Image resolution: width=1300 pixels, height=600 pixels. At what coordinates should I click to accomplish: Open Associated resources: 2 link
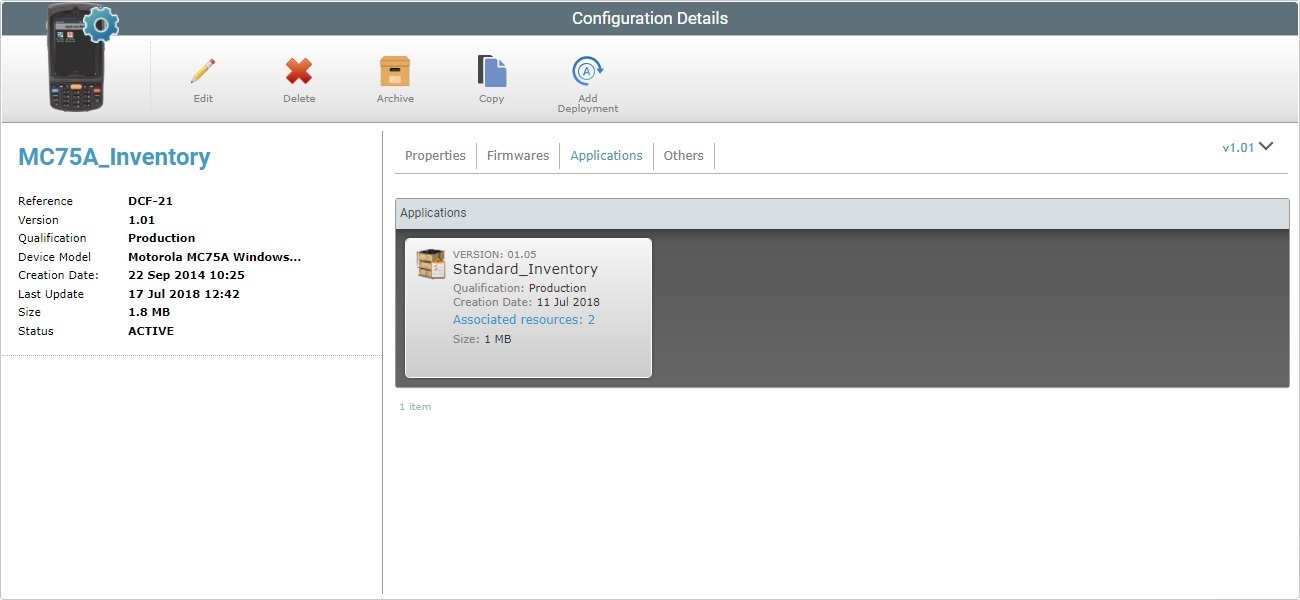[523, 319]
